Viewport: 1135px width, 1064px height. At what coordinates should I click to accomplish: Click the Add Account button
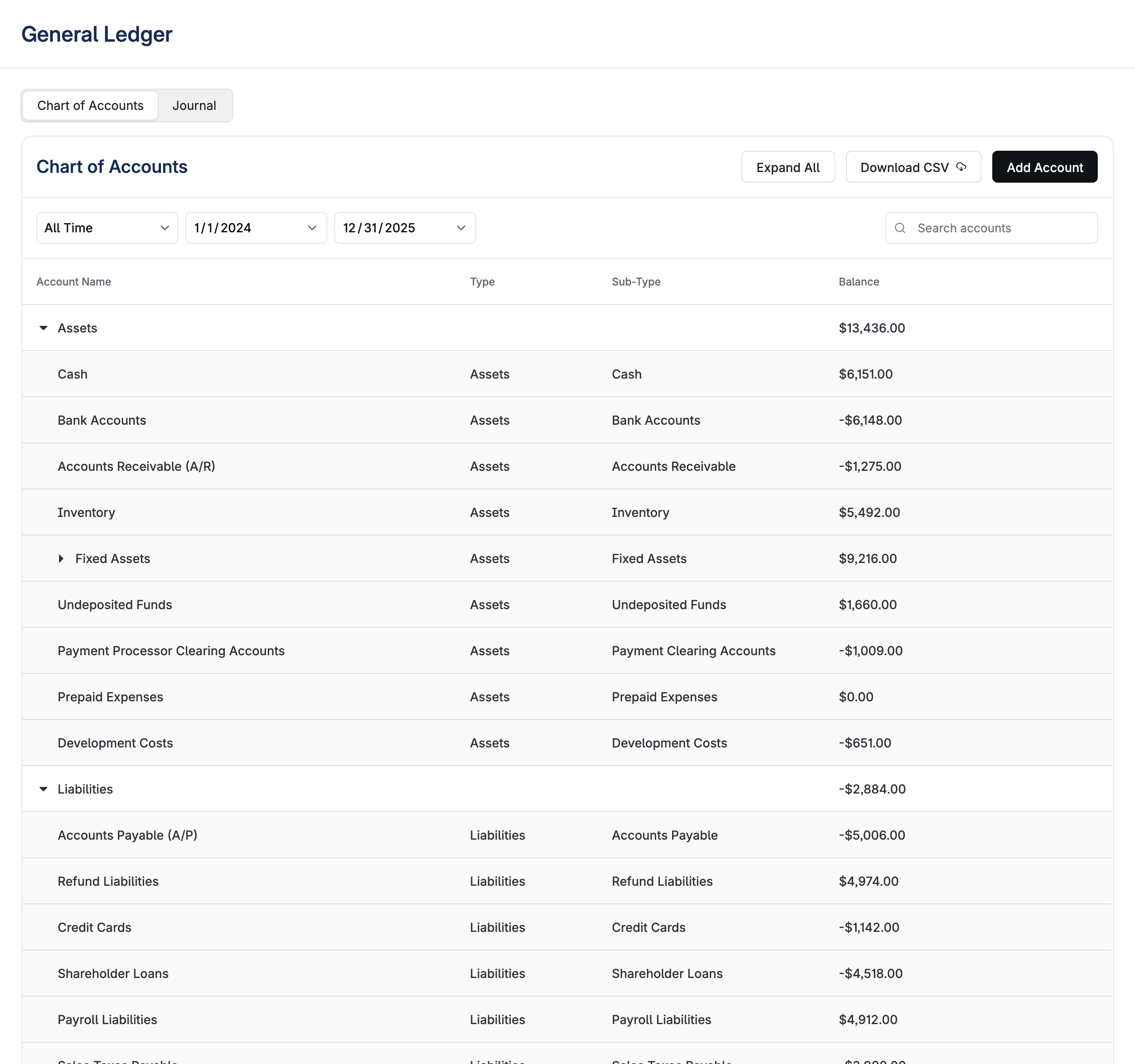pos(1045,167)
